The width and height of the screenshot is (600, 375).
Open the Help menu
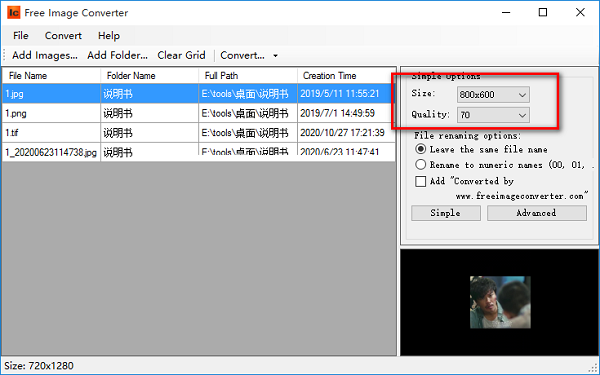[x=109, y=36]
